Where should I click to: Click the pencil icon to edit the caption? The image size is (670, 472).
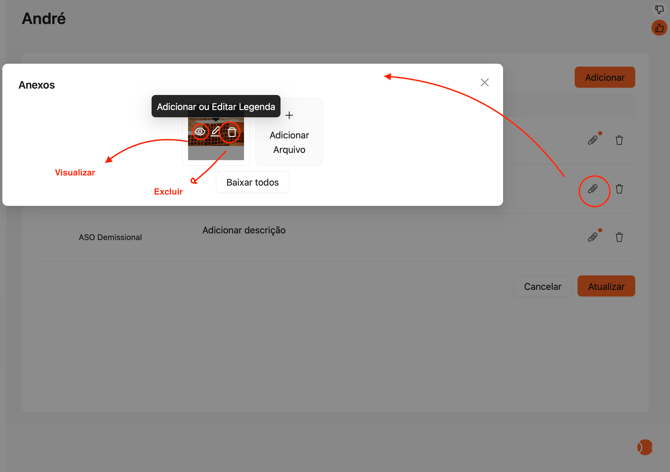(x=216, y=132)
